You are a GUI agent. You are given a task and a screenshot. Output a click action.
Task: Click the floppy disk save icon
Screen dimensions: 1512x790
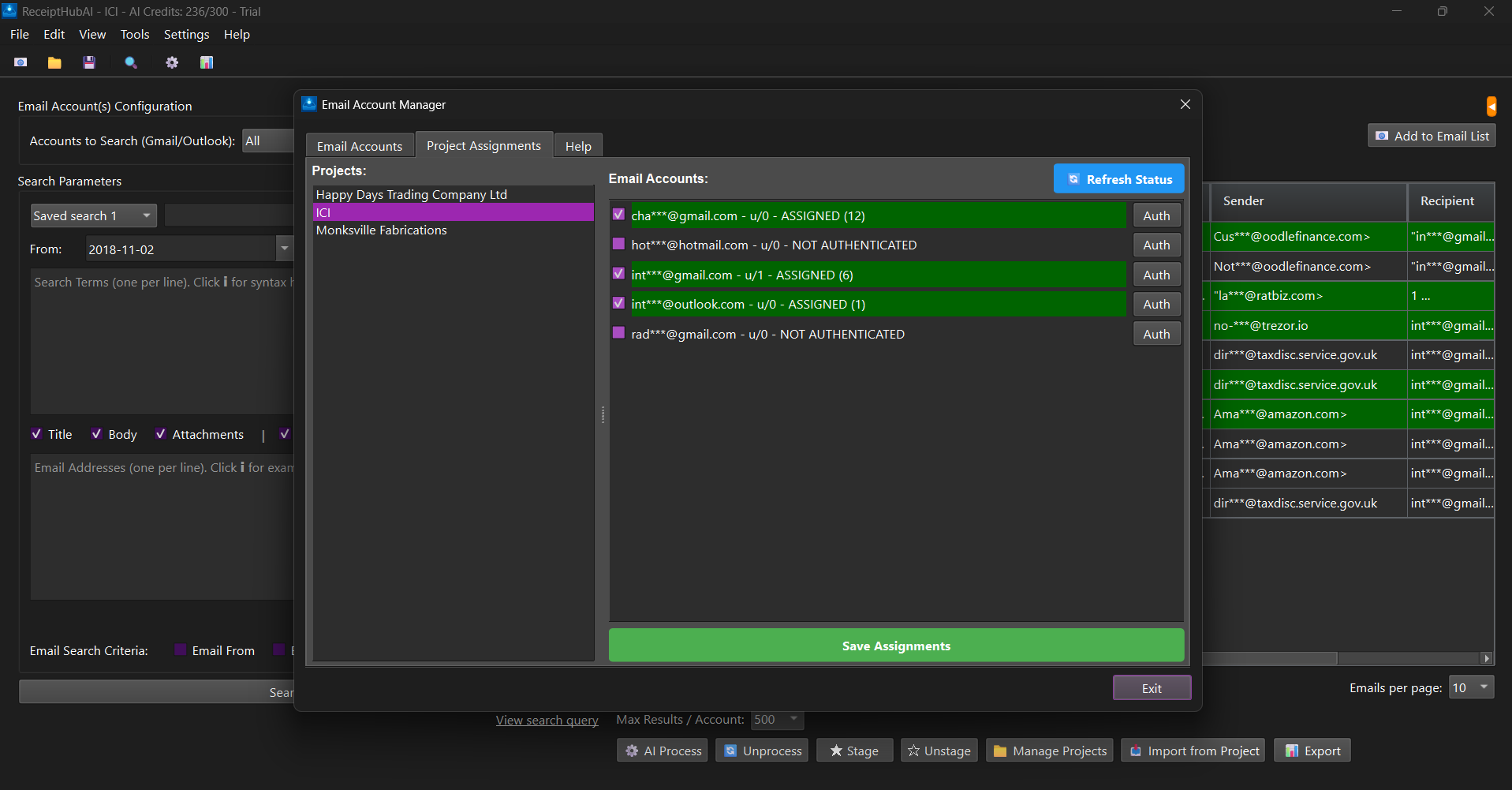[89, 62]
